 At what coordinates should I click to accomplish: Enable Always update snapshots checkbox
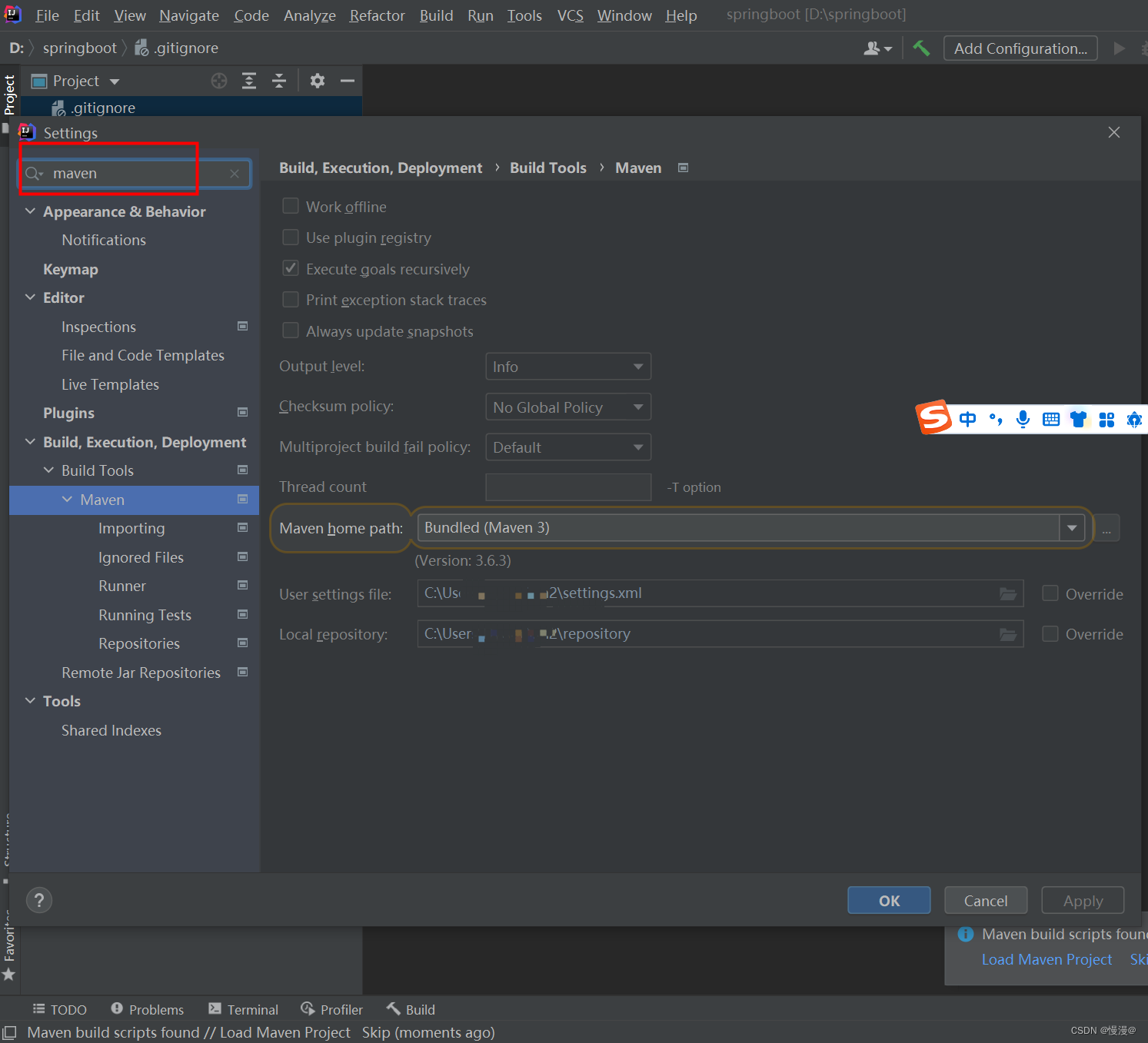[291, 331]
